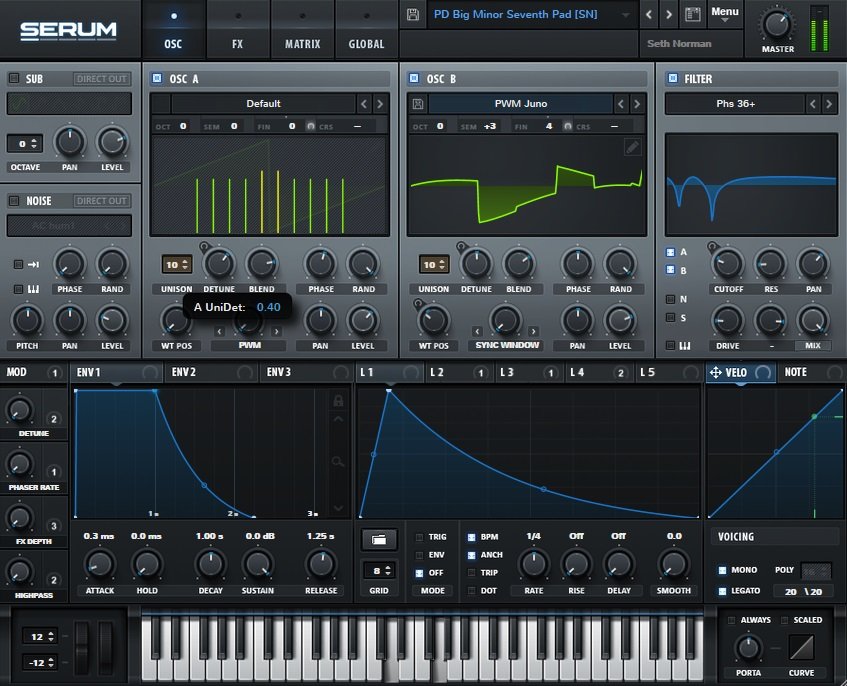Click the portamento curve thumbnail

coord(802,647)
